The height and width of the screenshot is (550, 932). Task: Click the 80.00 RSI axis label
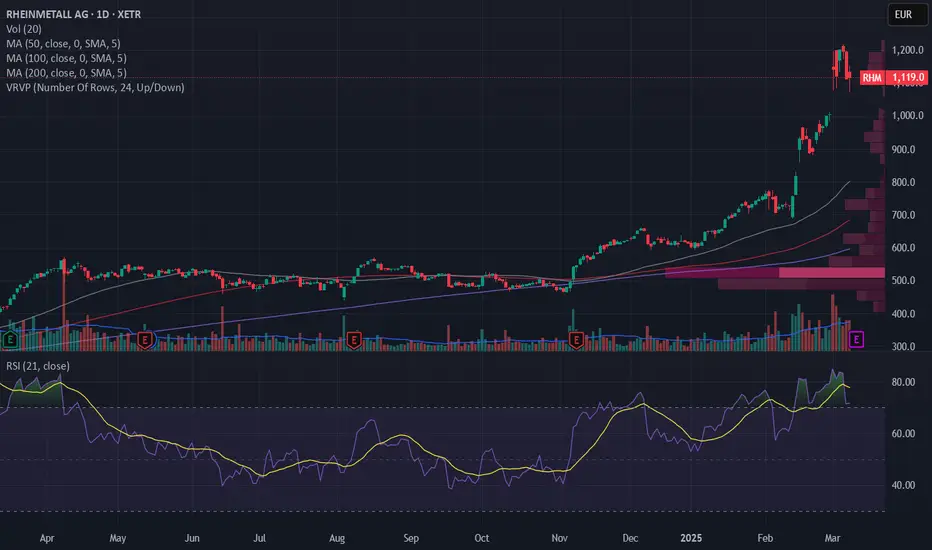coord(903,382)
